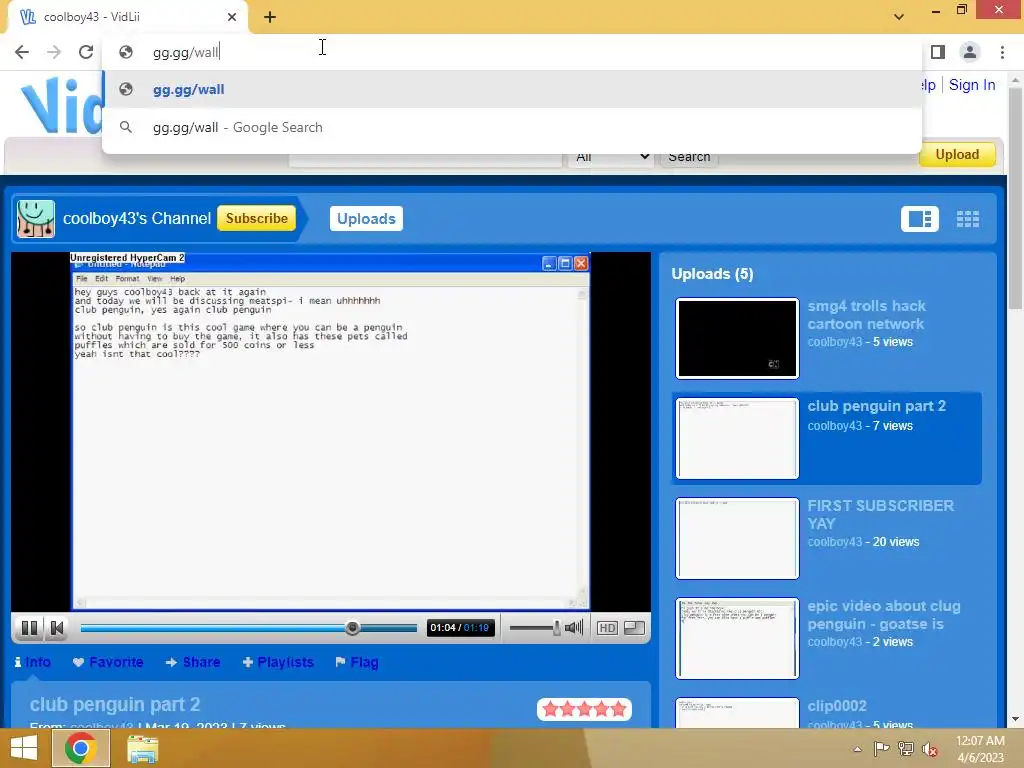Click coolboy43's channel avatar
The height and width of the screenshot is (768, 1024).
pyautogui.click(x=36, y=219)
